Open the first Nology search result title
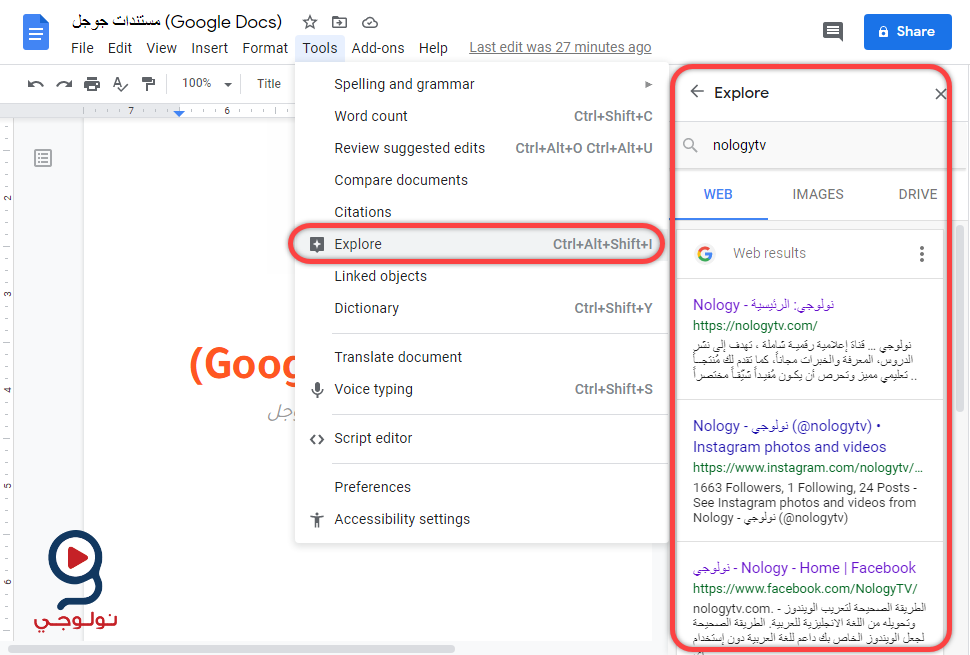 pos(763,304)
